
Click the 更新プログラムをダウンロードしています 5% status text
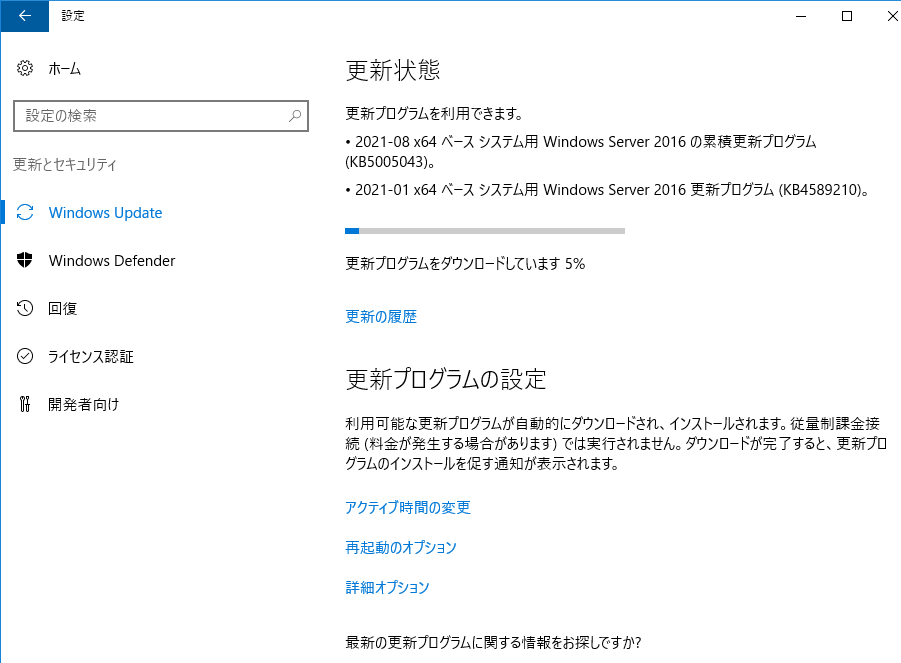(465, 264)
